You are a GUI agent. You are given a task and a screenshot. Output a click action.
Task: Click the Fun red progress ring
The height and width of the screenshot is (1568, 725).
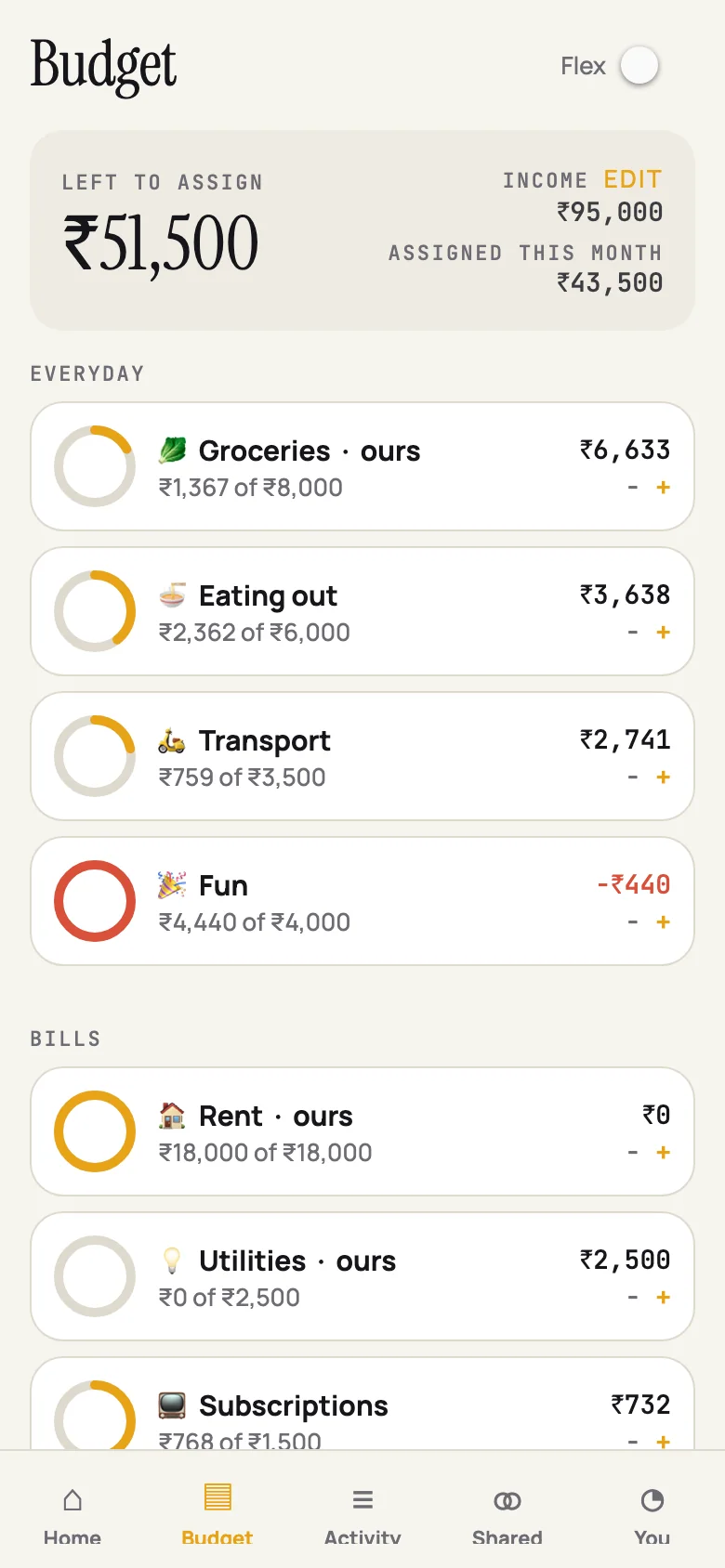(95, 901)
